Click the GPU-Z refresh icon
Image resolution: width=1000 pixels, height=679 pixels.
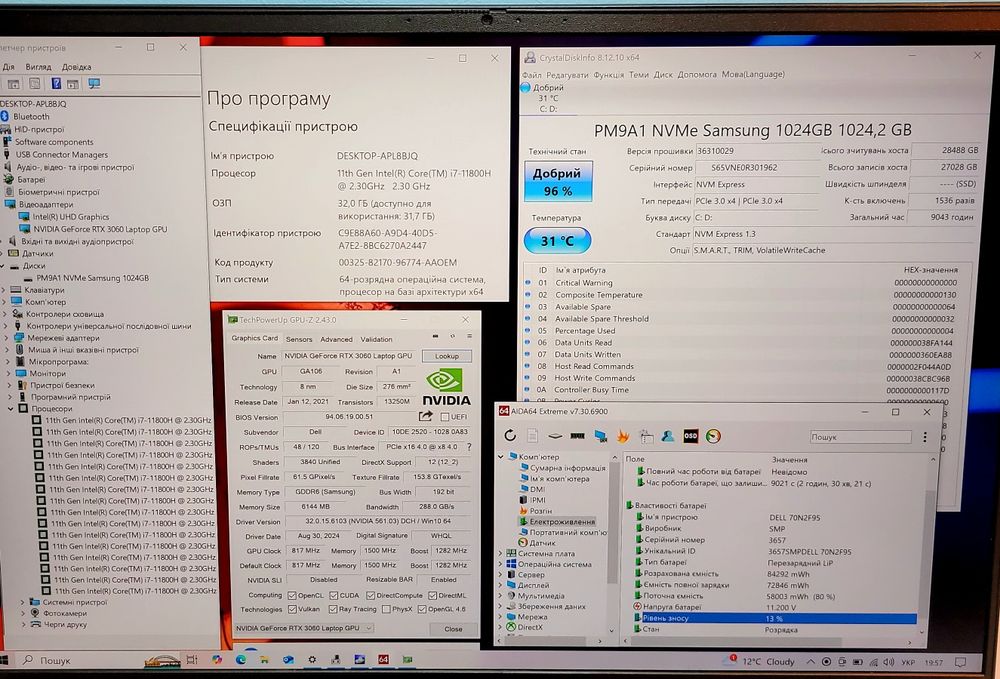click(453, 336)
